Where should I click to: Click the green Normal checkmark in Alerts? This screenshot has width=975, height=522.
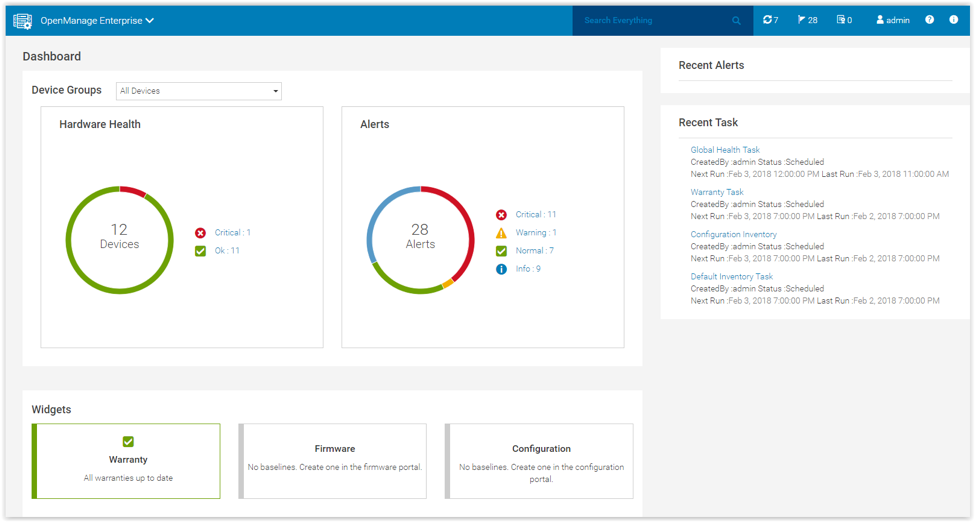[501, 251]
